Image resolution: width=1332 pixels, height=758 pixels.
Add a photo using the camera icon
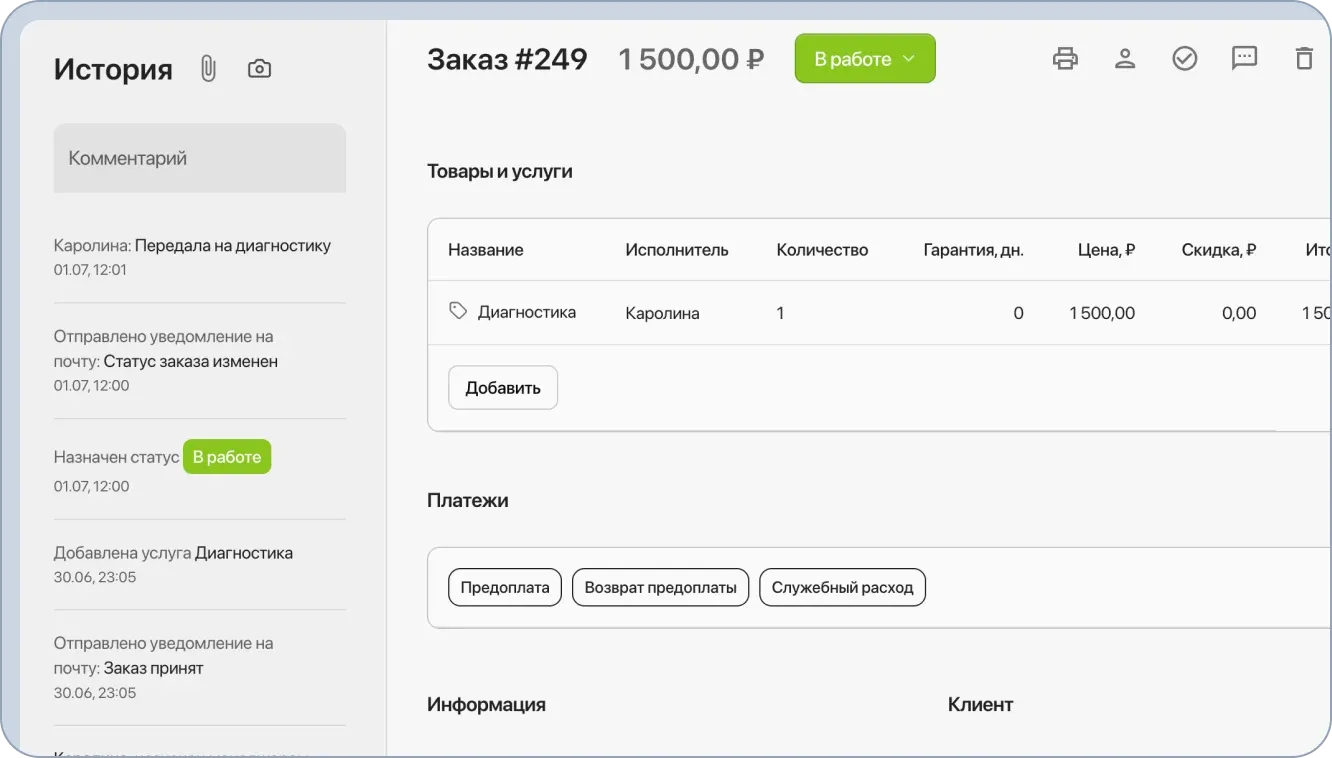coord(259,67)
